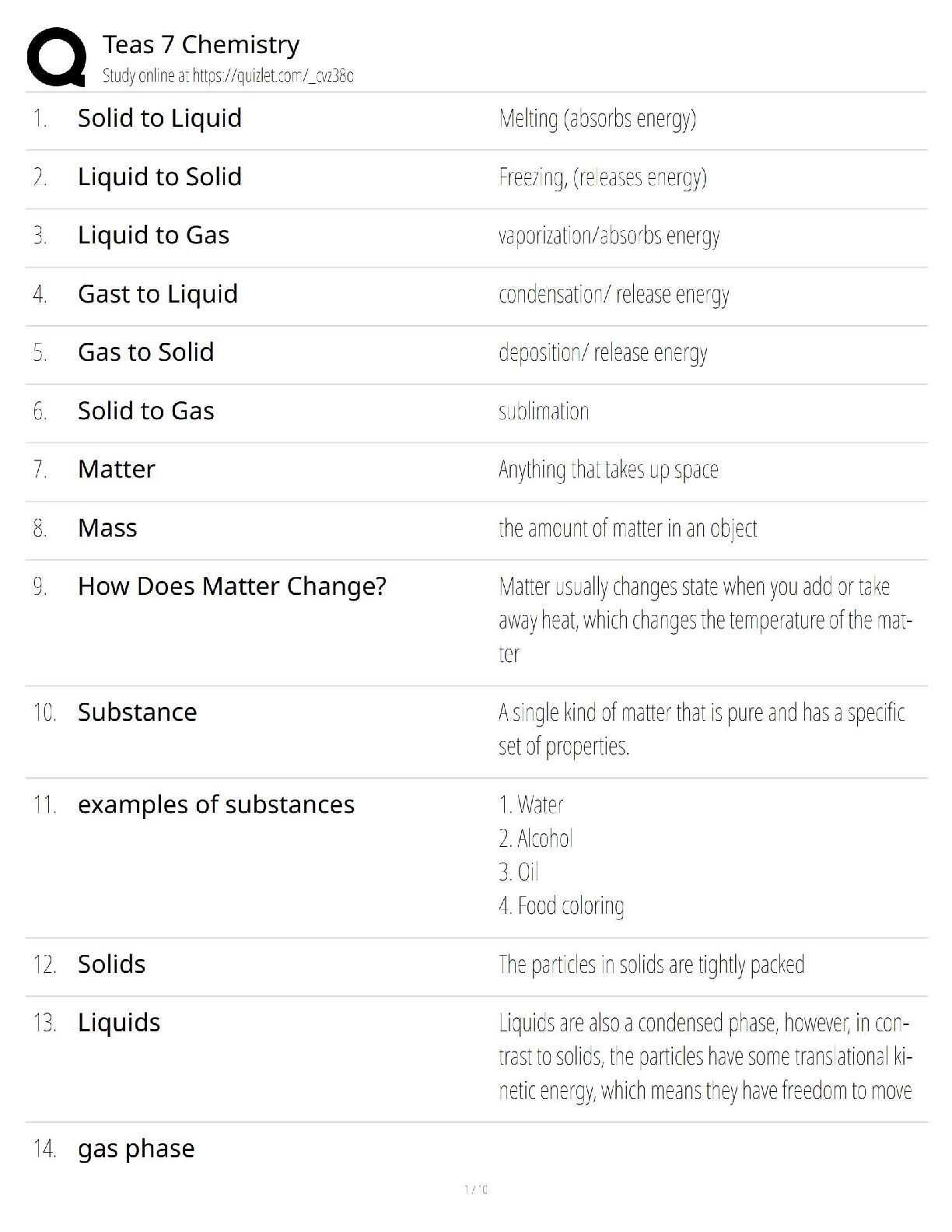Click the Food coloring list item
Image resolution: width=952 pixels, height=1232 pixels.
click(561, 906)
